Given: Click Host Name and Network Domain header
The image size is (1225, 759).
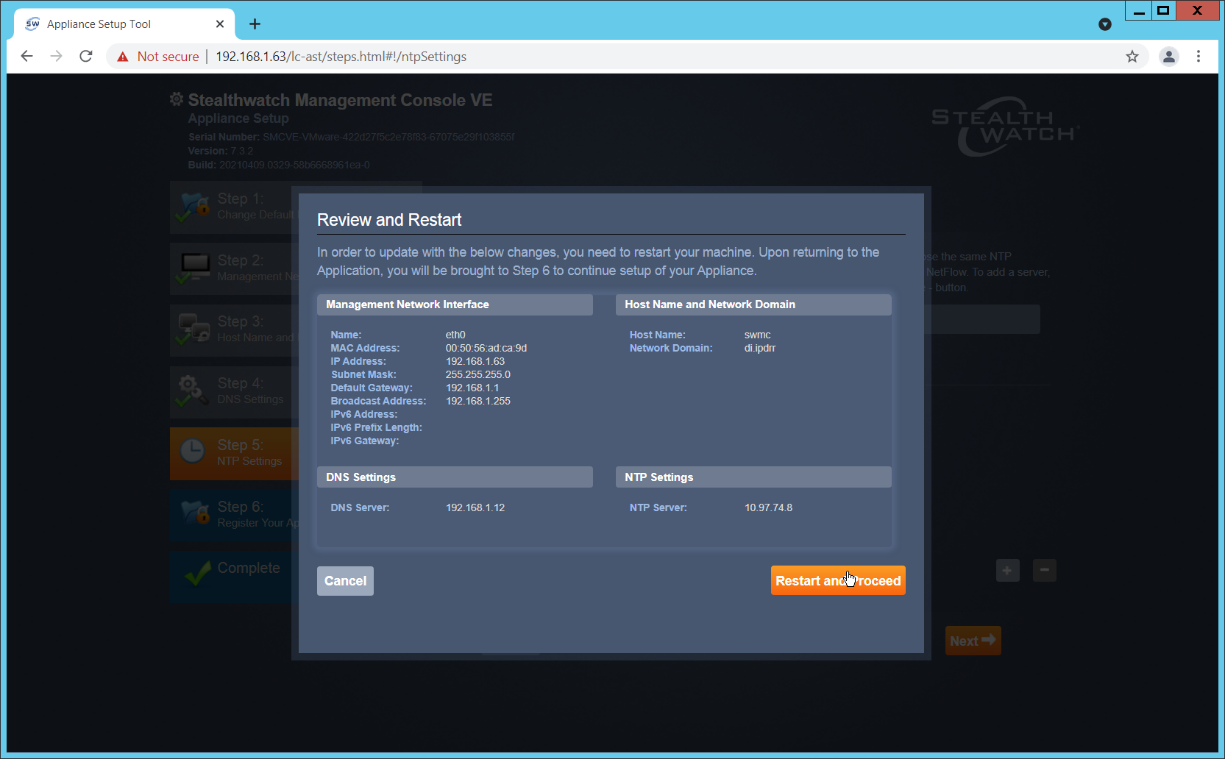Looking at the screenshot, I should point(753,304).
